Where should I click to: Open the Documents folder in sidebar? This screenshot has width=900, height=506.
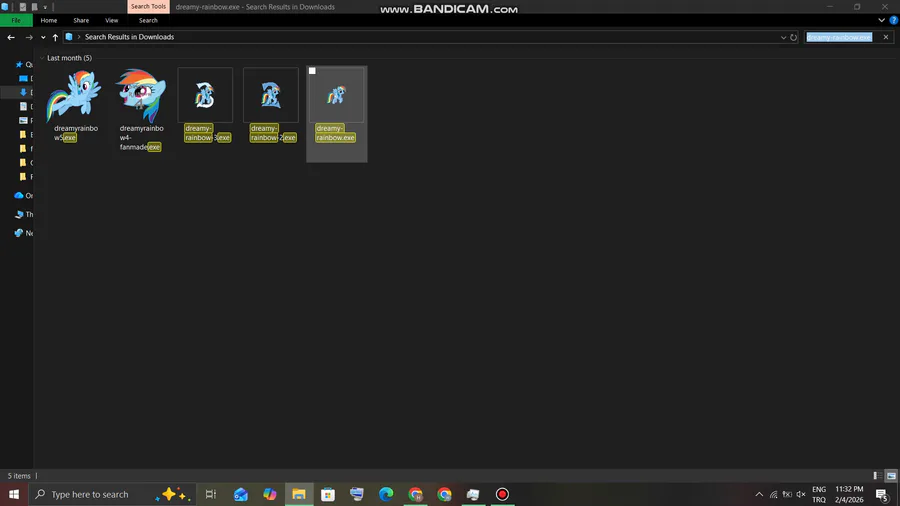click(25, 106)
